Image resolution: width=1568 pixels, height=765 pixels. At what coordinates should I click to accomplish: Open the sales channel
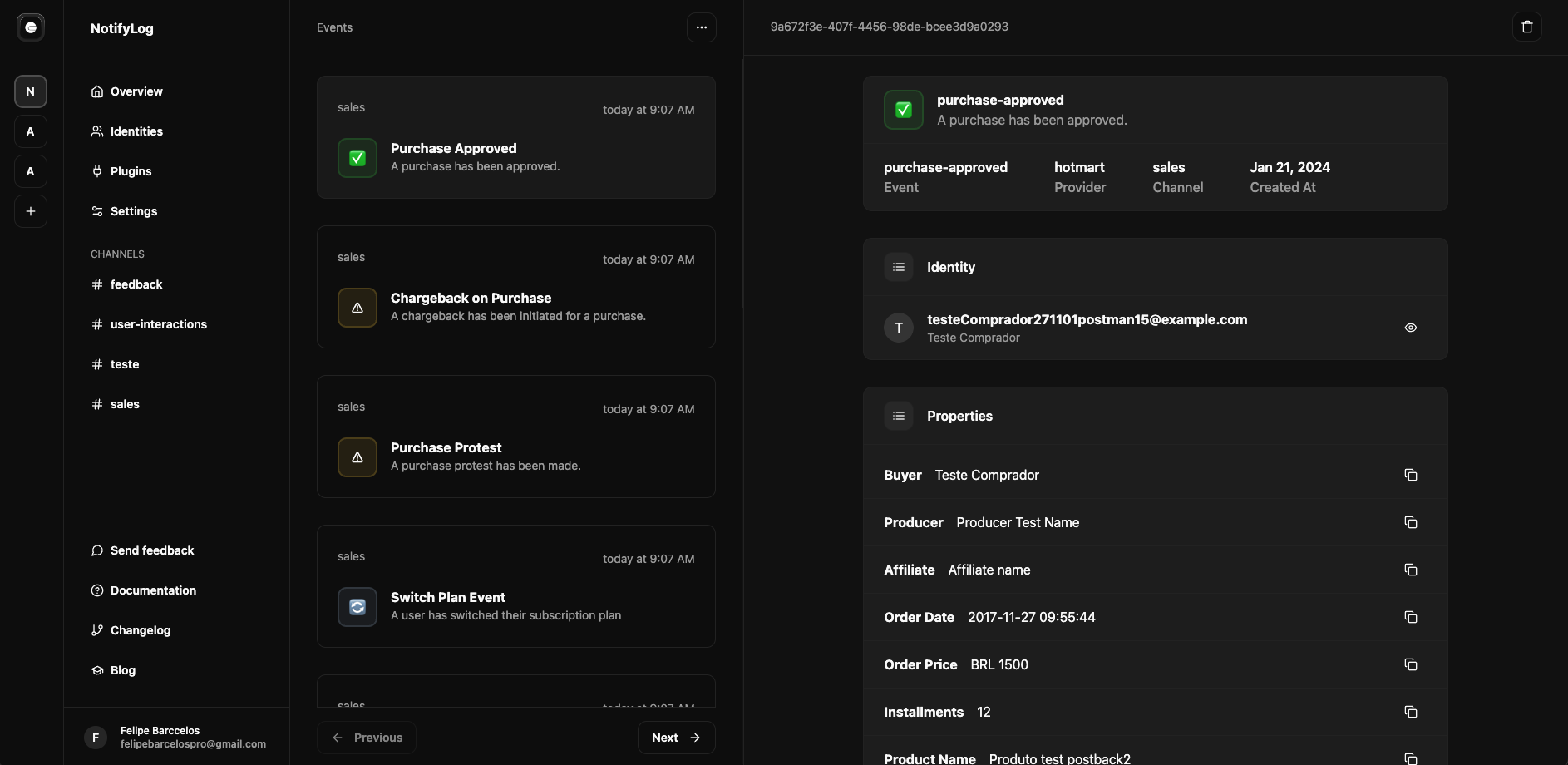coord(115,404)
